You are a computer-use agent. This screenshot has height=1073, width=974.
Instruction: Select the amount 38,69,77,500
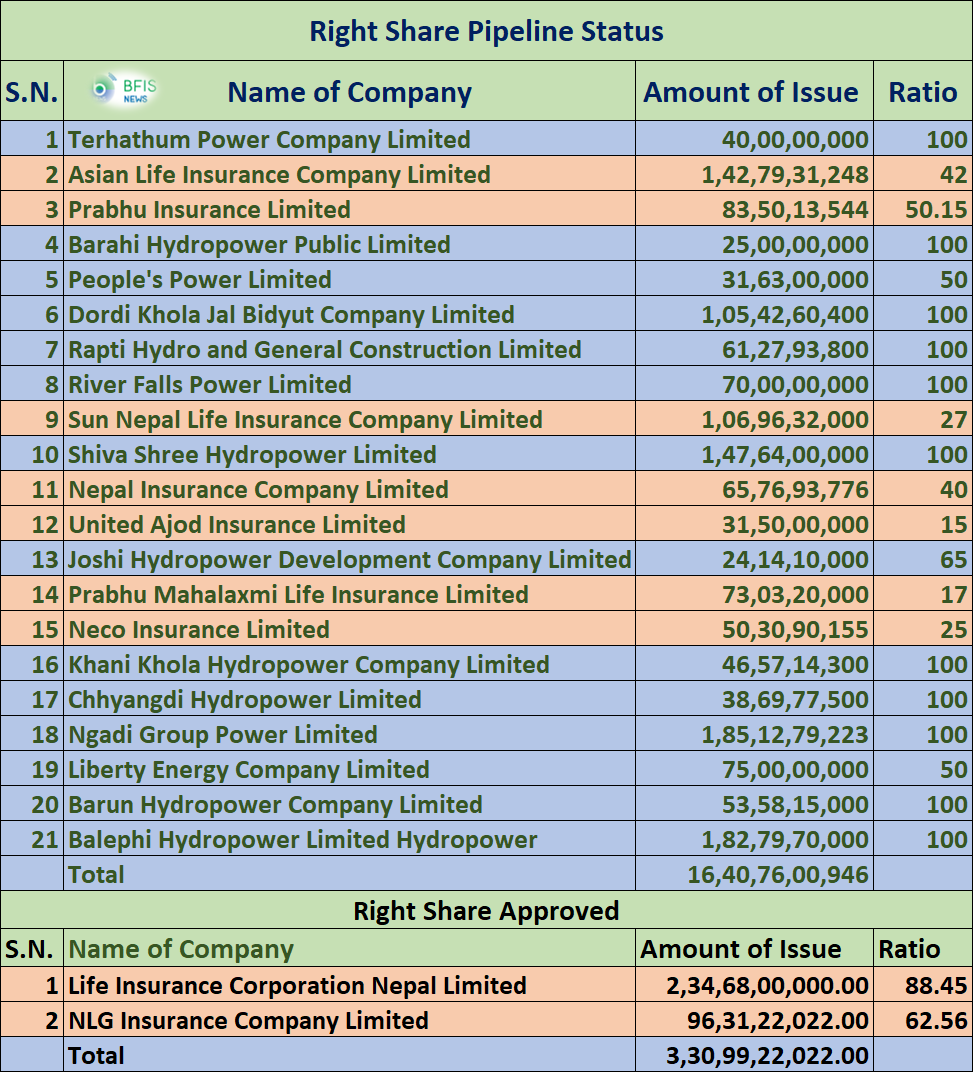coord(795,699)
